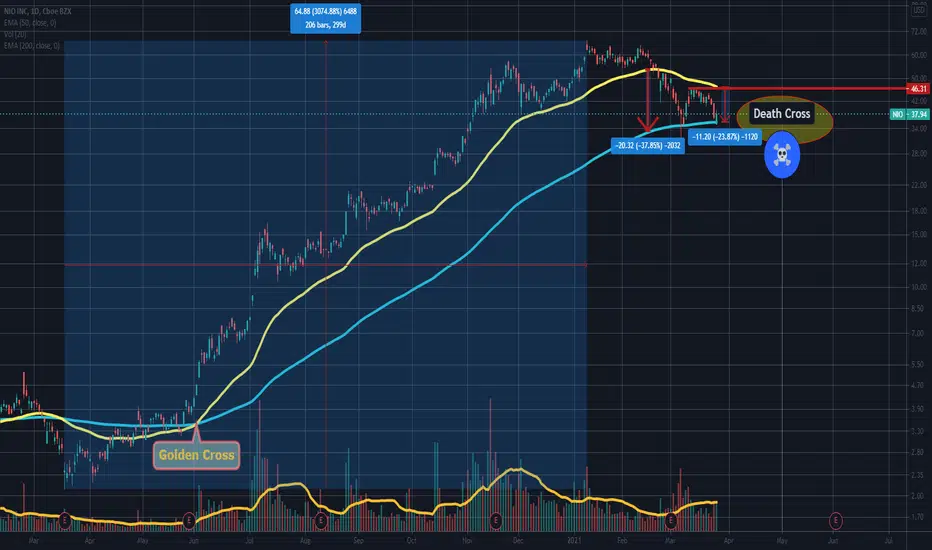Select the Vol (20) indicator legend
Image resolution: width=932 pixels, height=550 pixels.
(15, 34)
